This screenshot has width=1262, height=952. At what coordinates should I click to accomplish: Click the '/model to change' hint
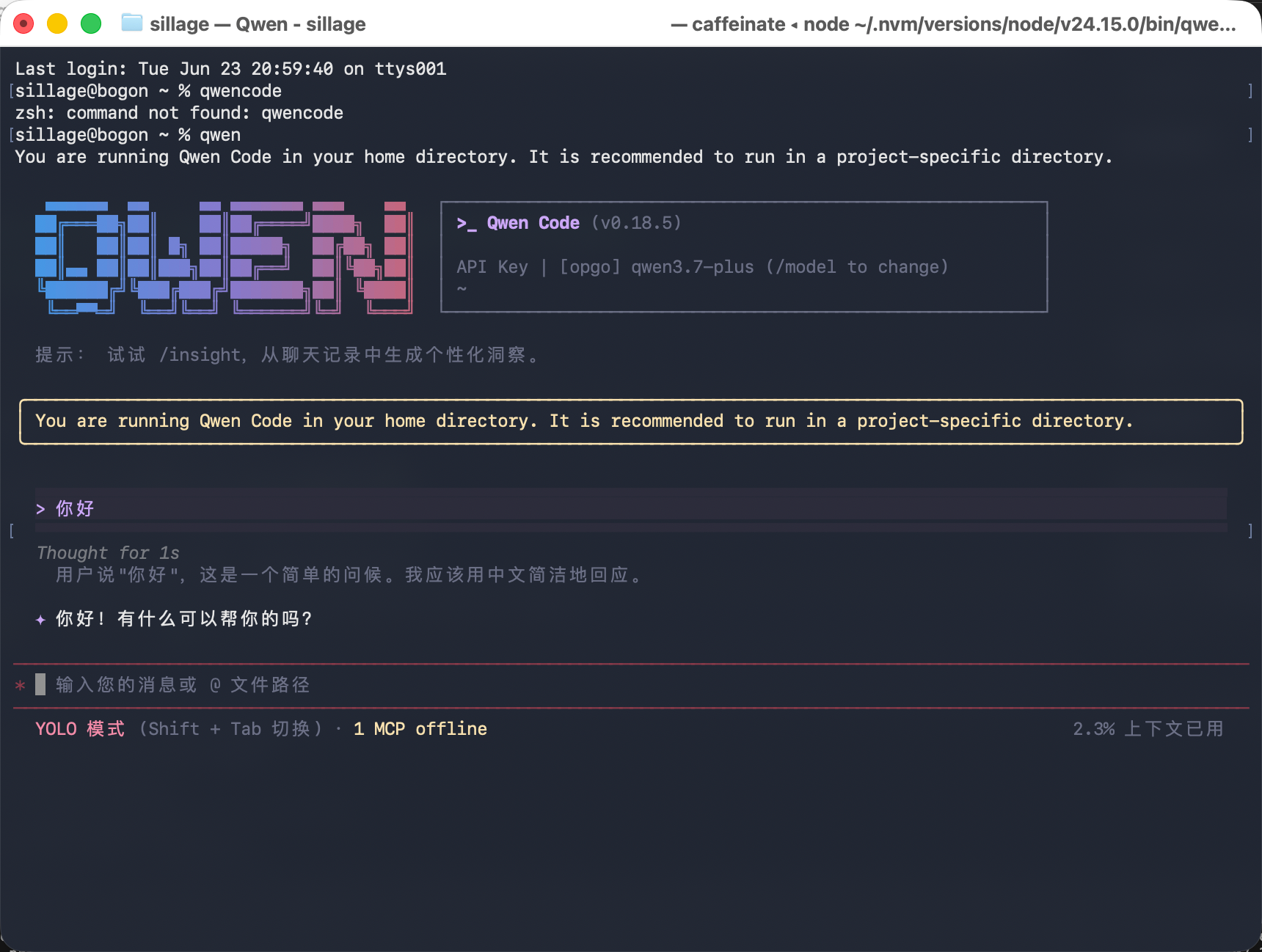coord(857,267)
